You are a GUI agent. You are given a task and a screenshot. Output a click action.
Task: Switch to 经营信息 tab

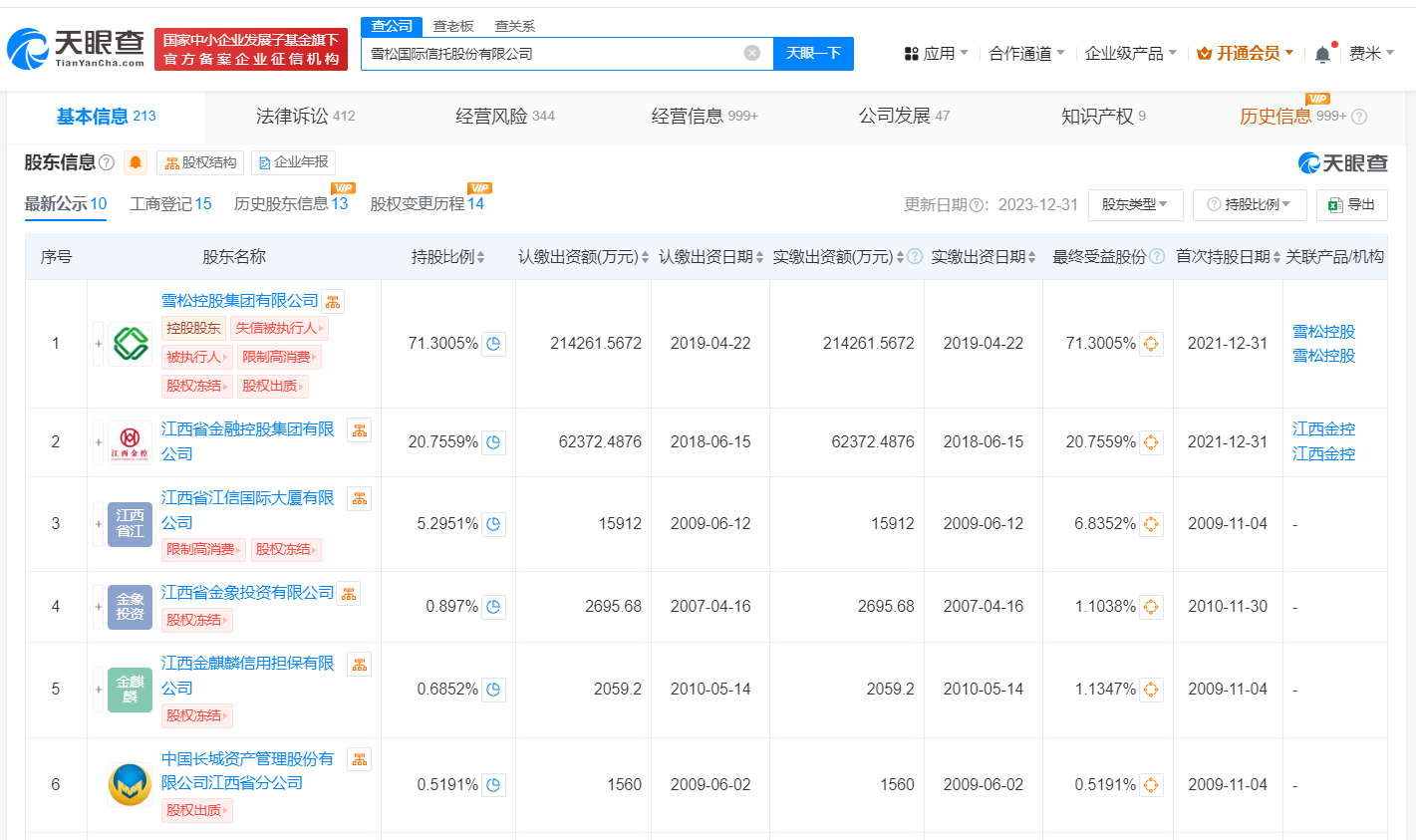click(x=705, y=117)
